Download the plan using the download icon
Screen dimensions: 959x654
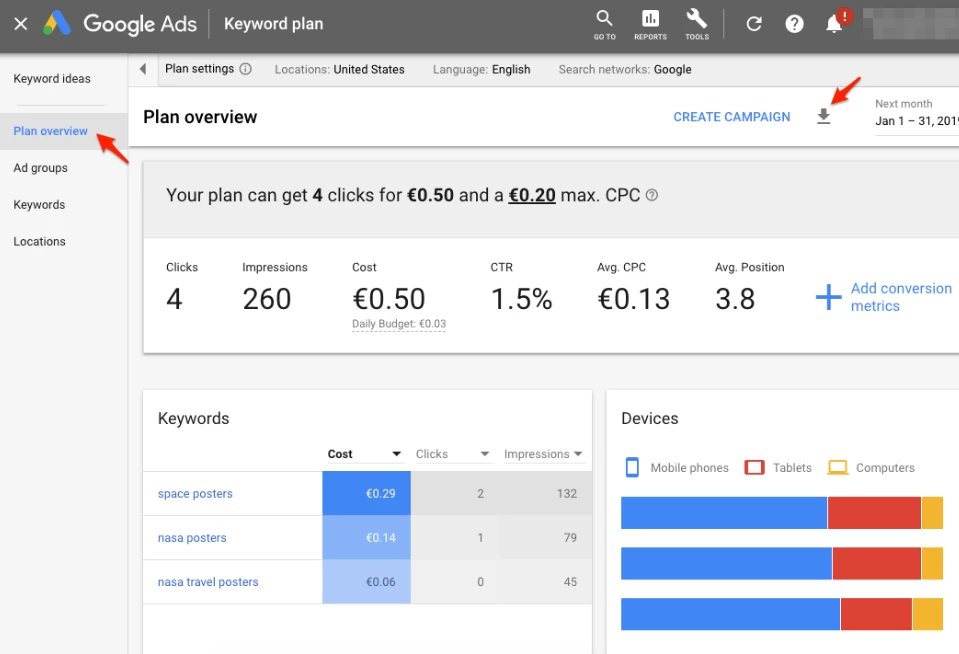click(x=823, y=116)
